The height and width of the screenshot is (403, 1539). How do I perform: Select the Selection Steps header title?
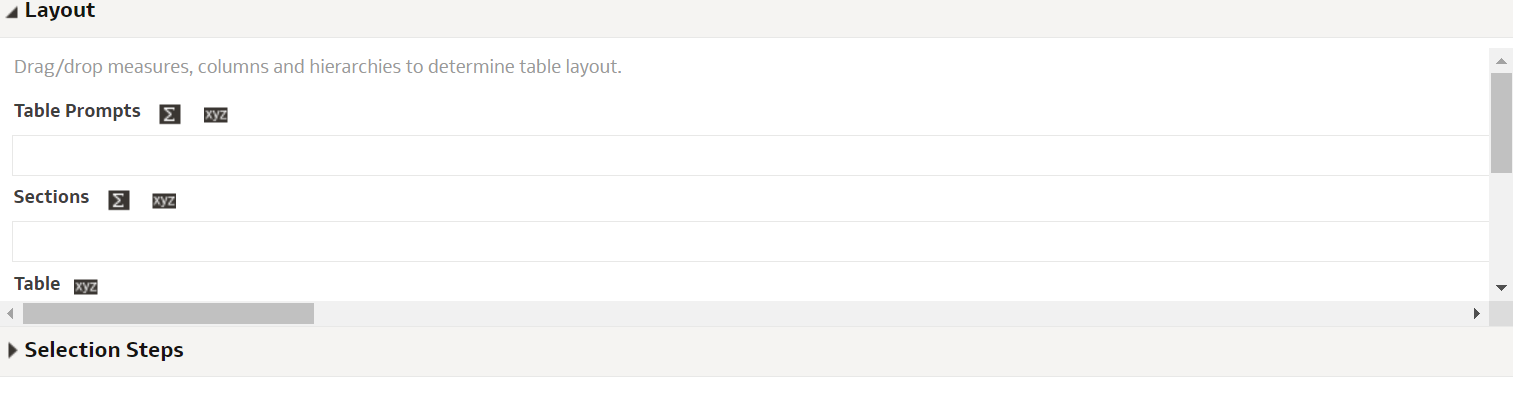pyautogui.click(x=104, y=350)
